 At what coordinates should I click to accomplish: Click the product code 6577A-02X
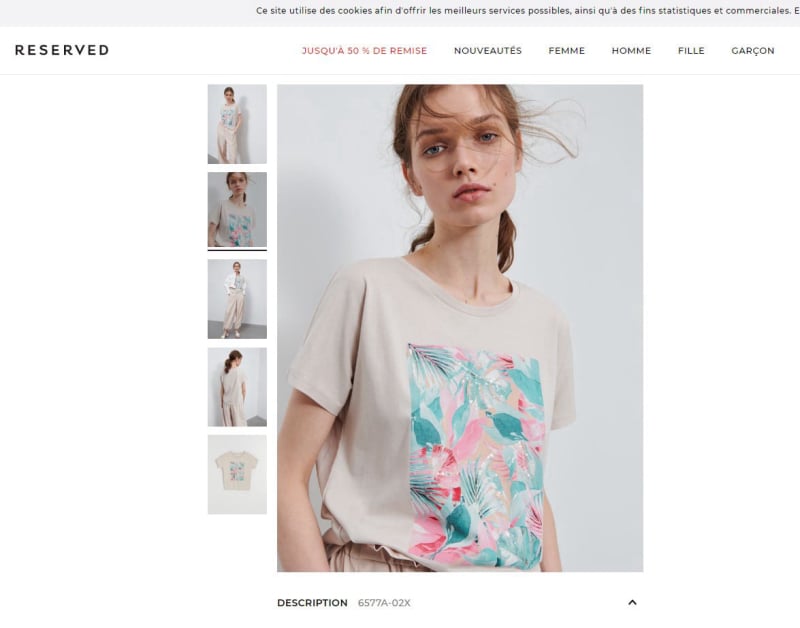pos(384,603)
